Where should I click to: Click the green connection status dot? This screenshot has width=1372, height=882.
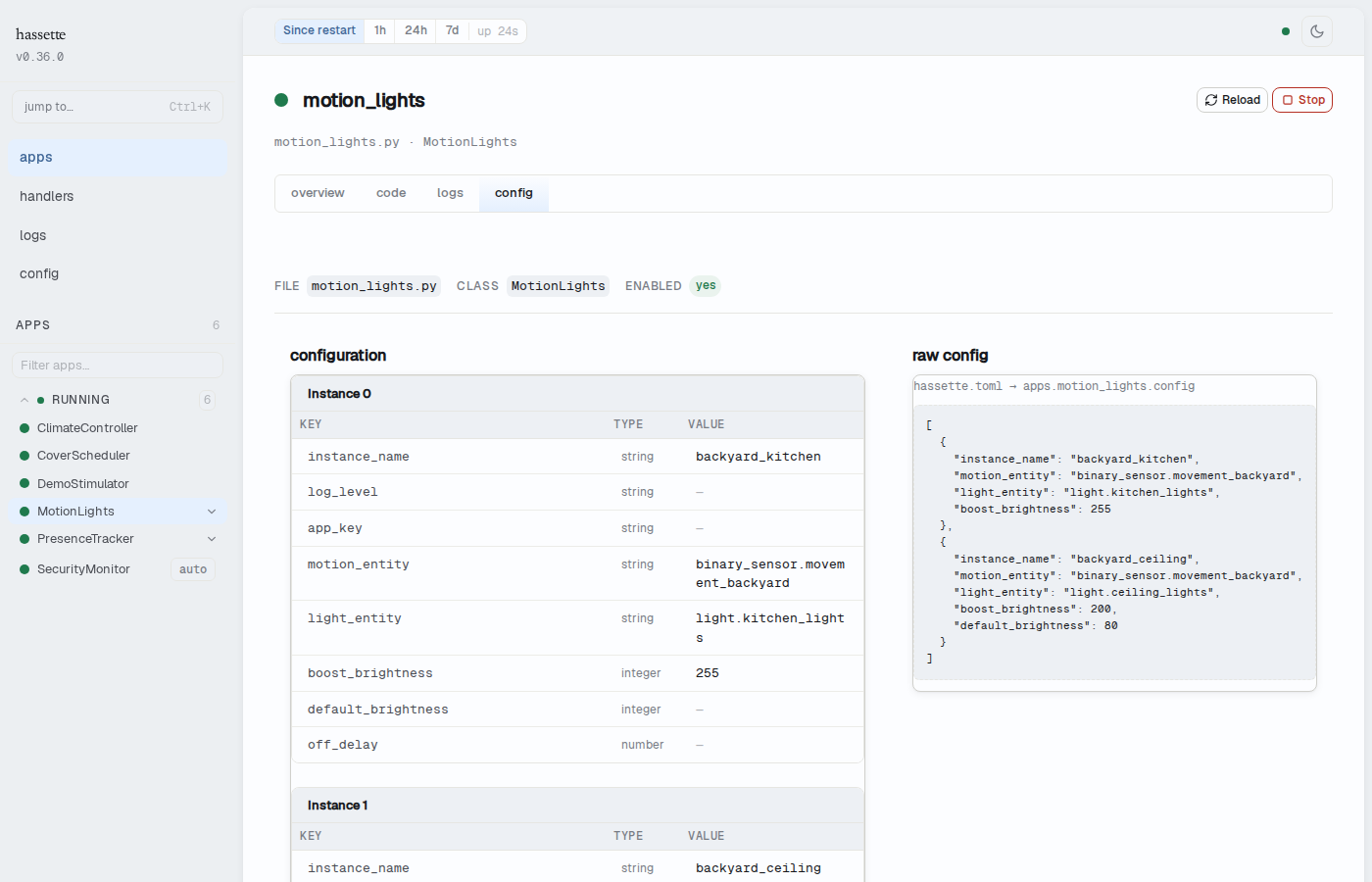pos(1286,31)
